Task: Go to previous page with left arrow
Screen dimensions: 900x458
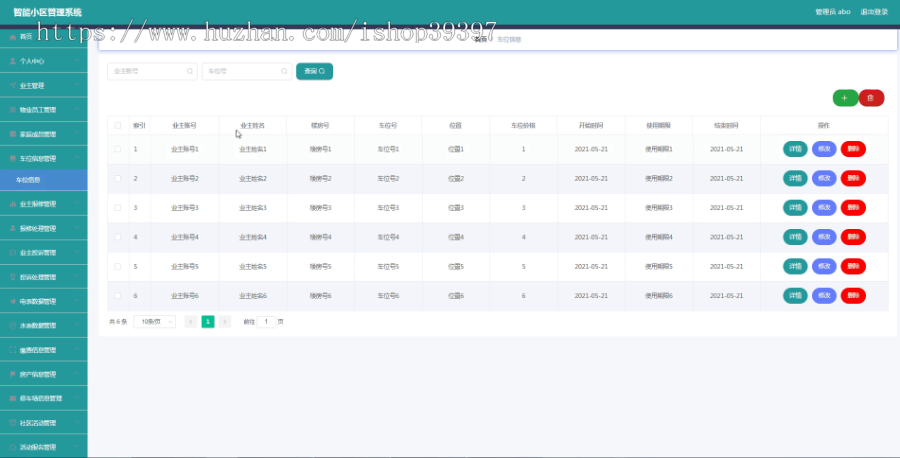Action: [191, 322]
